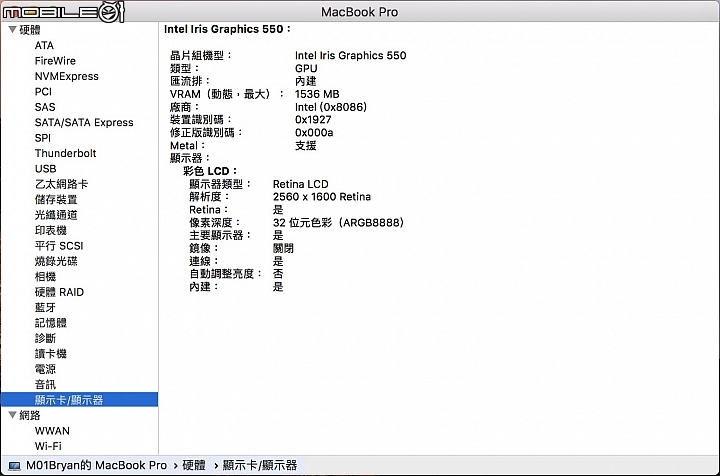Select 診斷 diagnostics entry
Image resolution: width=720 pixels, height=476 pixels.
[x=45, y=338]
